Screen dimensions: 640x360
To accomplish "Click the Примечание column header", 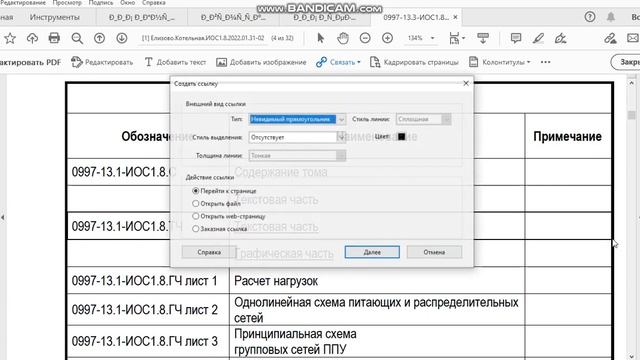I will click(567, 136).
